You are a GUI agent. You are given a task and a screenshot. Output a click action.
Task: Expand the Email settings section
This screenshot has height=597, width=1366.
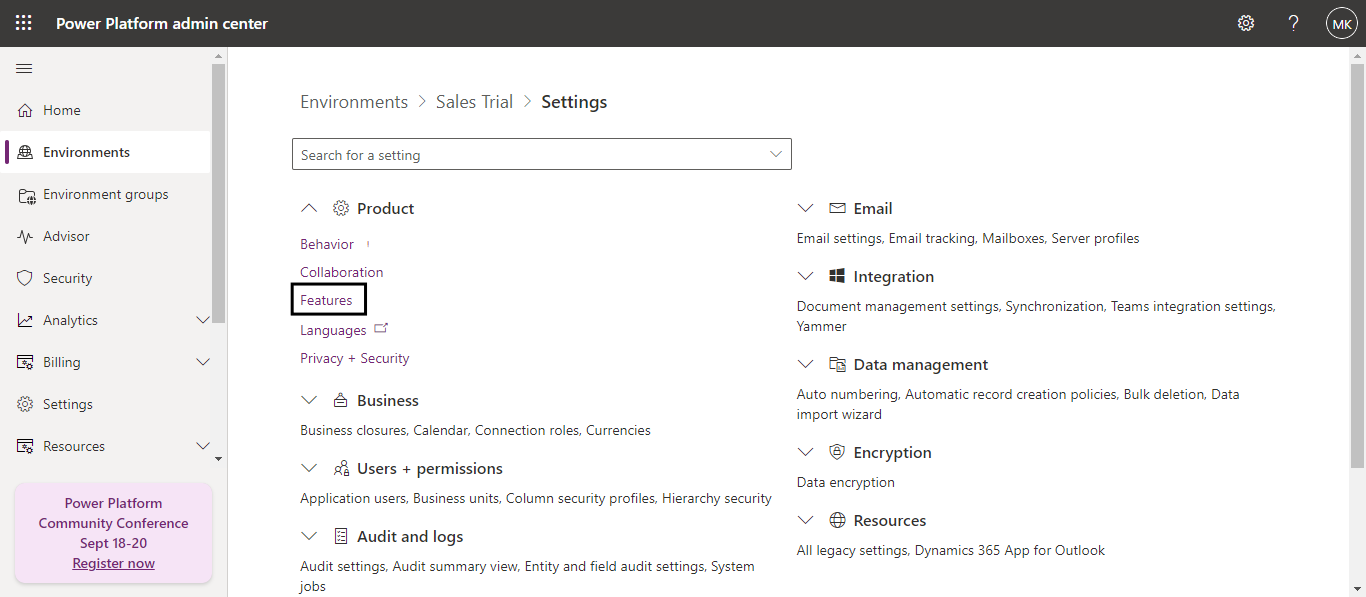pos(806,208)
